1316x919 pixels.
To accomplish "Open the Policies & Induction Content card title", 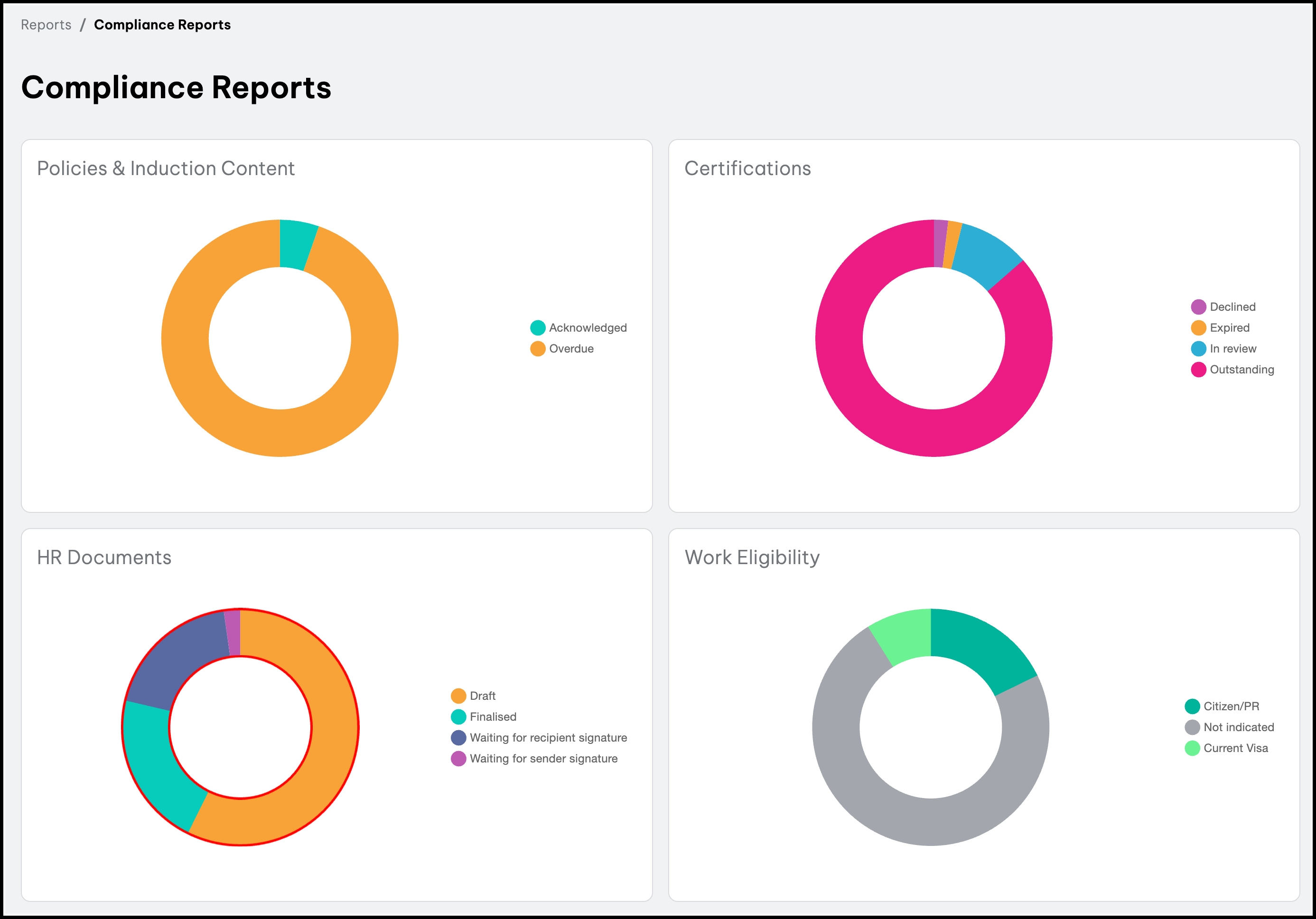I will (x=166, y=168).
